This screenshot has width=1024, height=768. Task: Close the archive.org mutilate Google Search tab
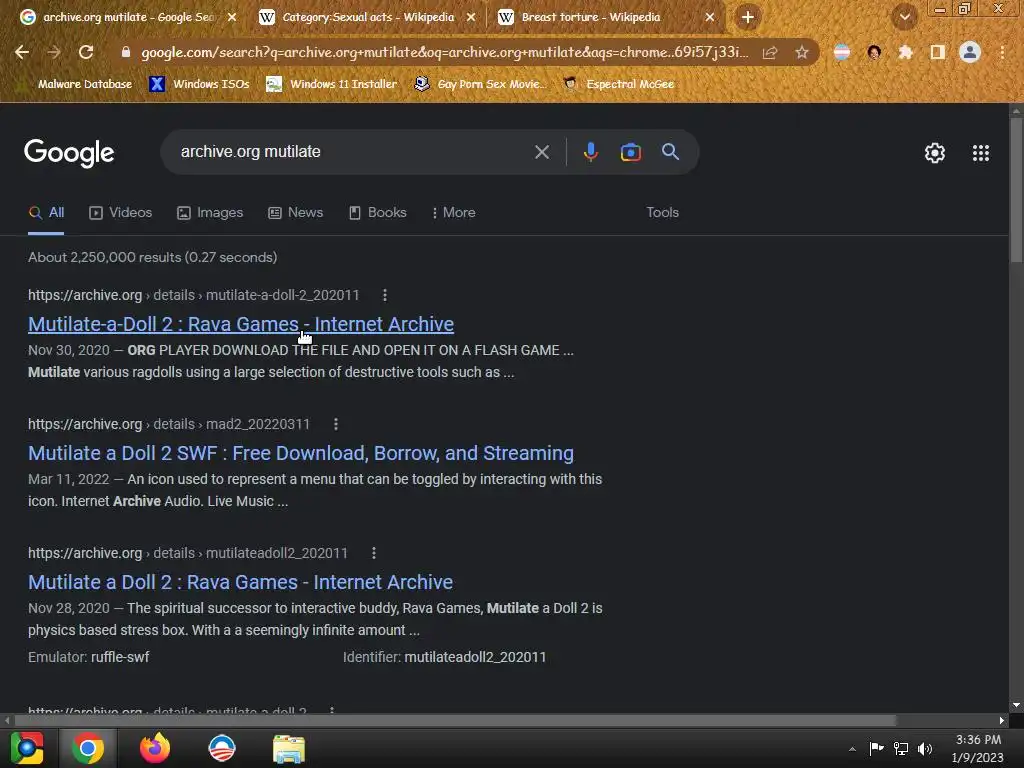[x=232, y=17]
